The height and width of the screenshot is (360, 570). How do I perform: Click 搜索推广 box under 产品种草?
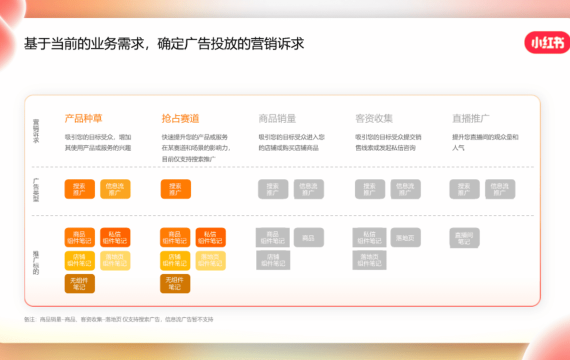pos(80,189)
